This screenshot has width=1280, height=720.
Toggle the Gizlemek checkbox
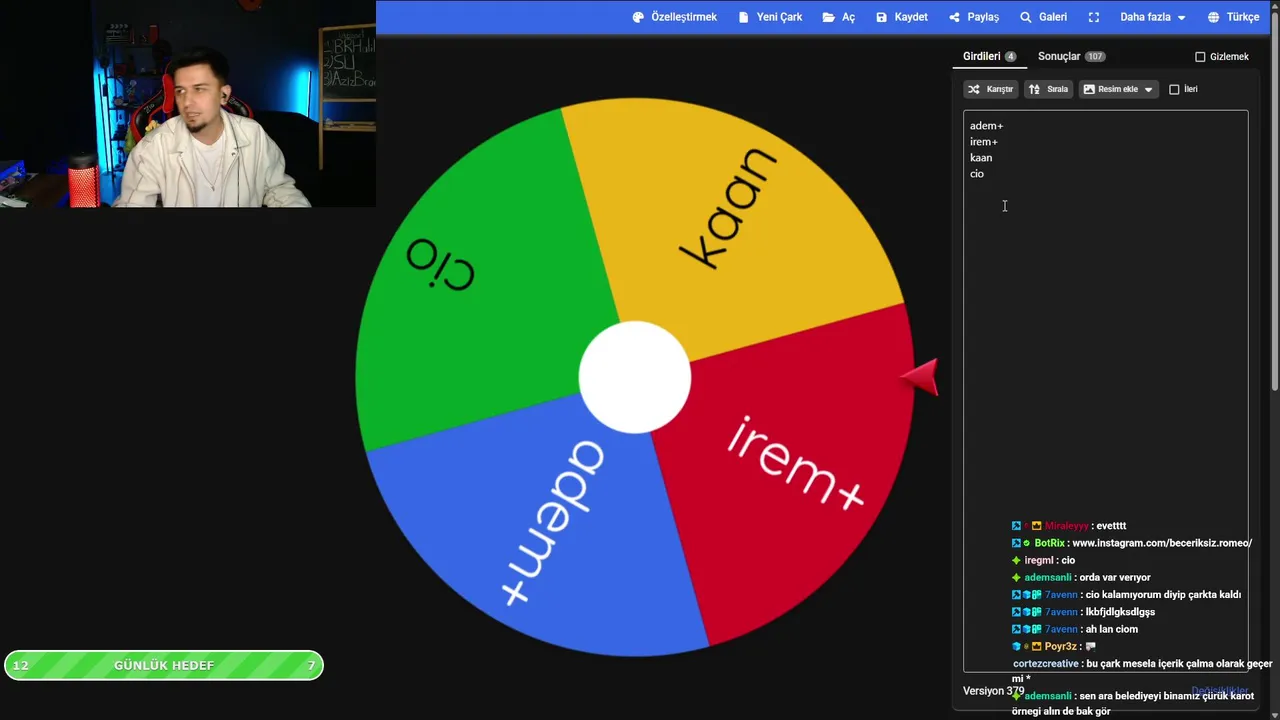[1201, 57]
